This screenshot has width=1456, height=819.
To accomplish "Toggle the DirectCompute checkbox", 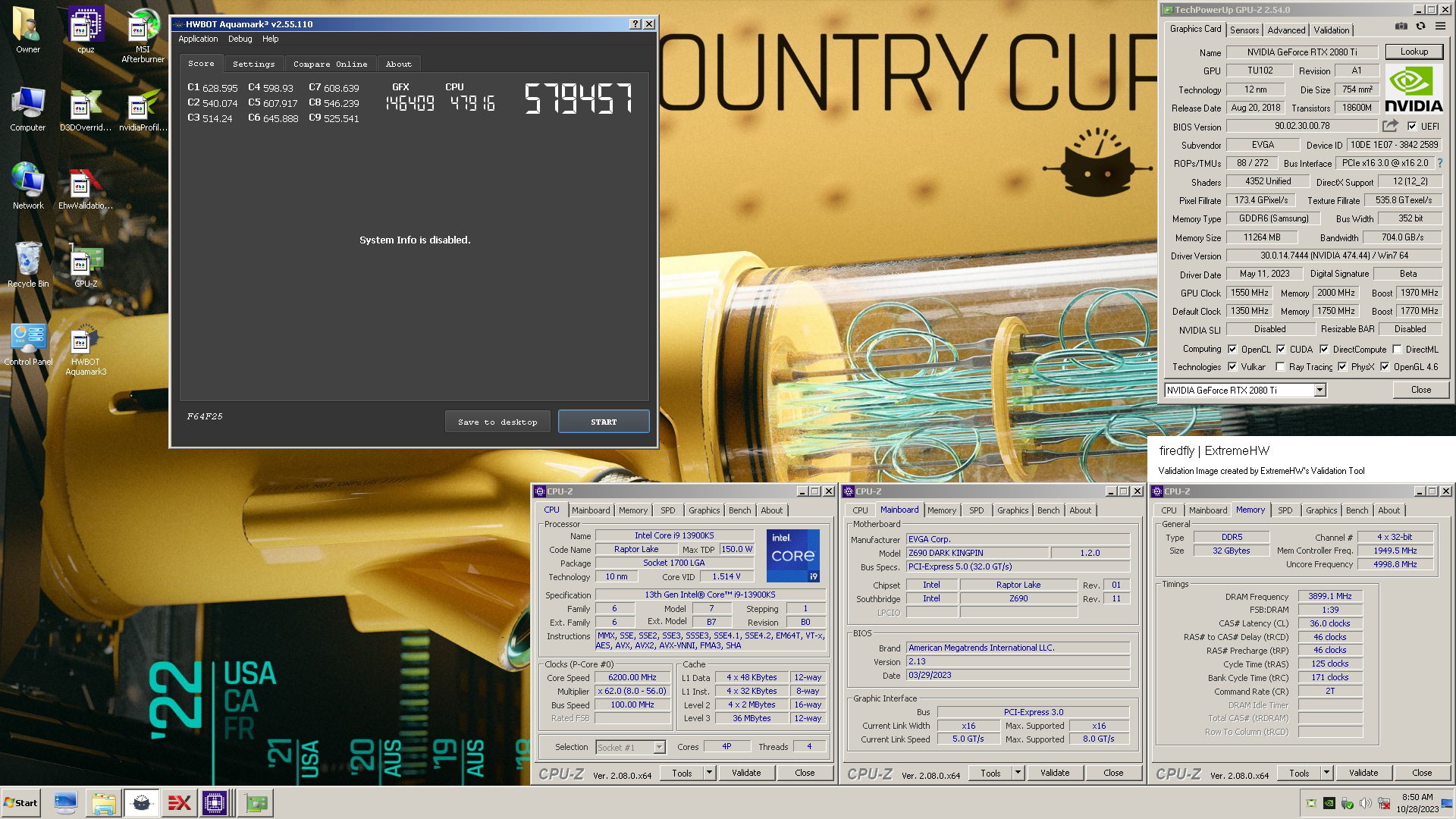I will (x=1324, y=350).
